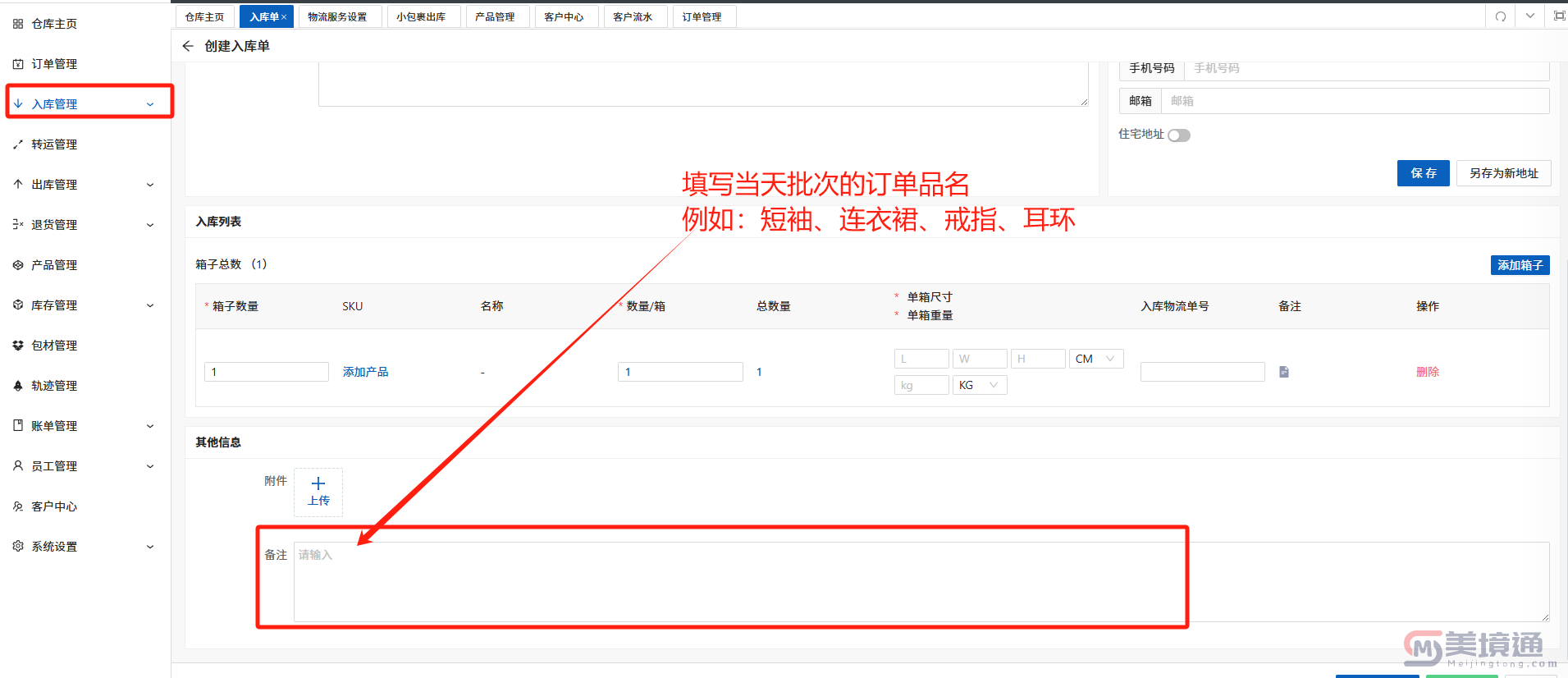
Task: Expand the 退货管理 chevron
Action: (150, 225)
